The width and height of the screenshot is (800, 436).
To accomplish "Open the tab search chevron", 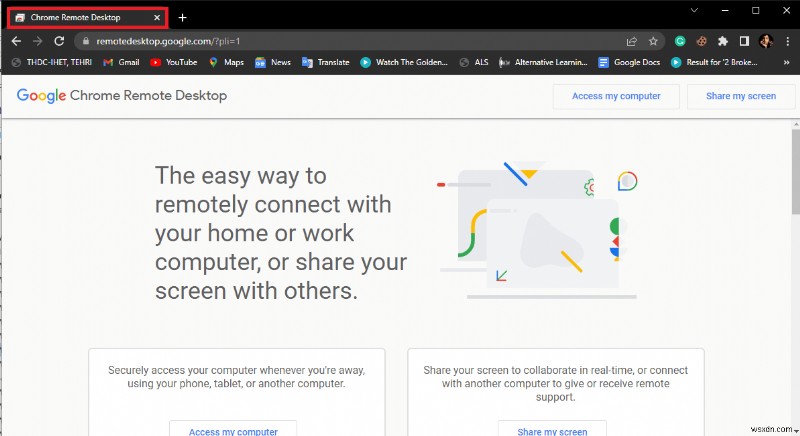I will tap(694, 10).
